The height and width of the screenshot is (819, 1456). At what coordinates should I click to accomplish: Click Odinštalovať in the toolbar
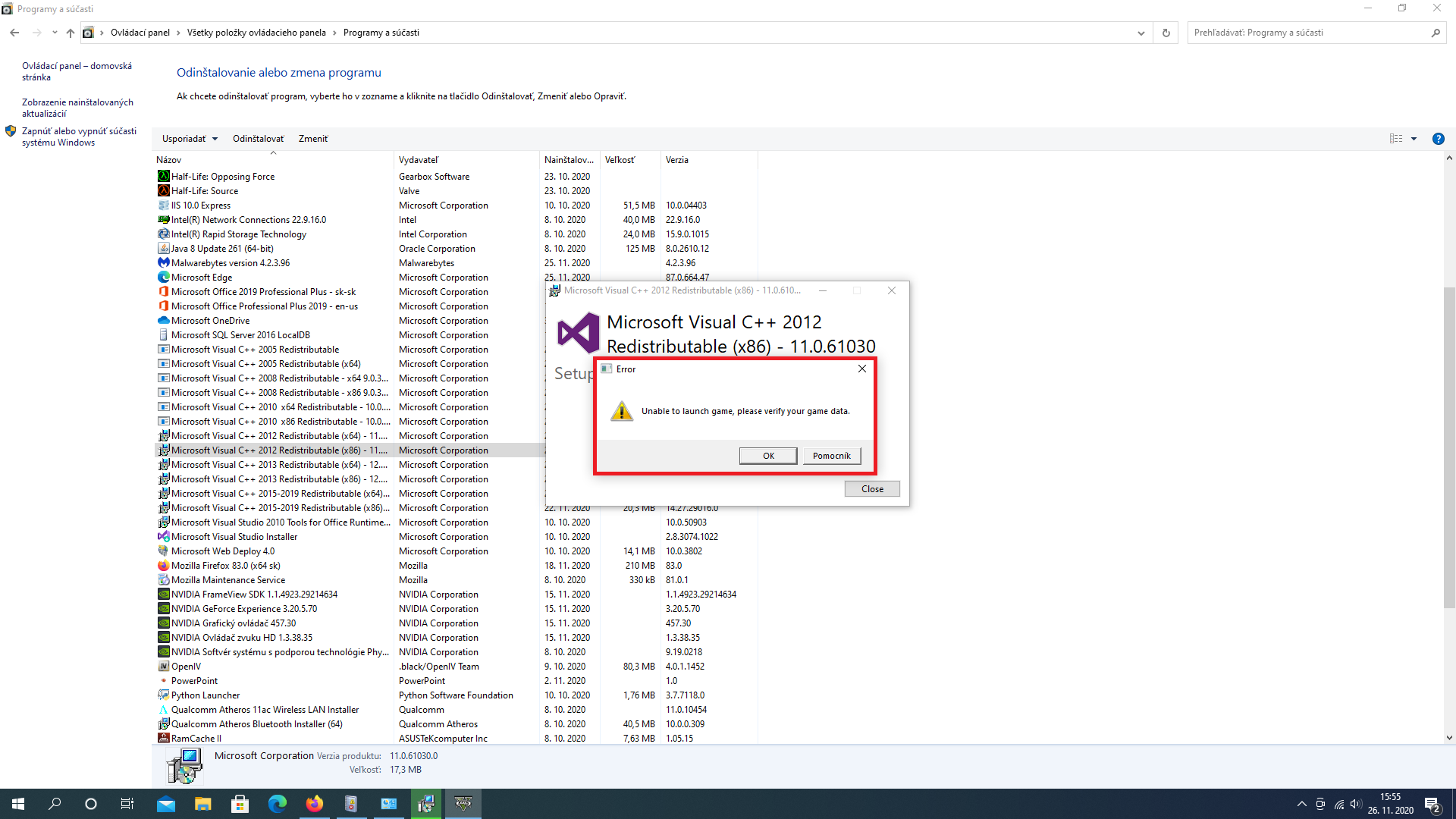pyautogui.click(x=258, y=139)
